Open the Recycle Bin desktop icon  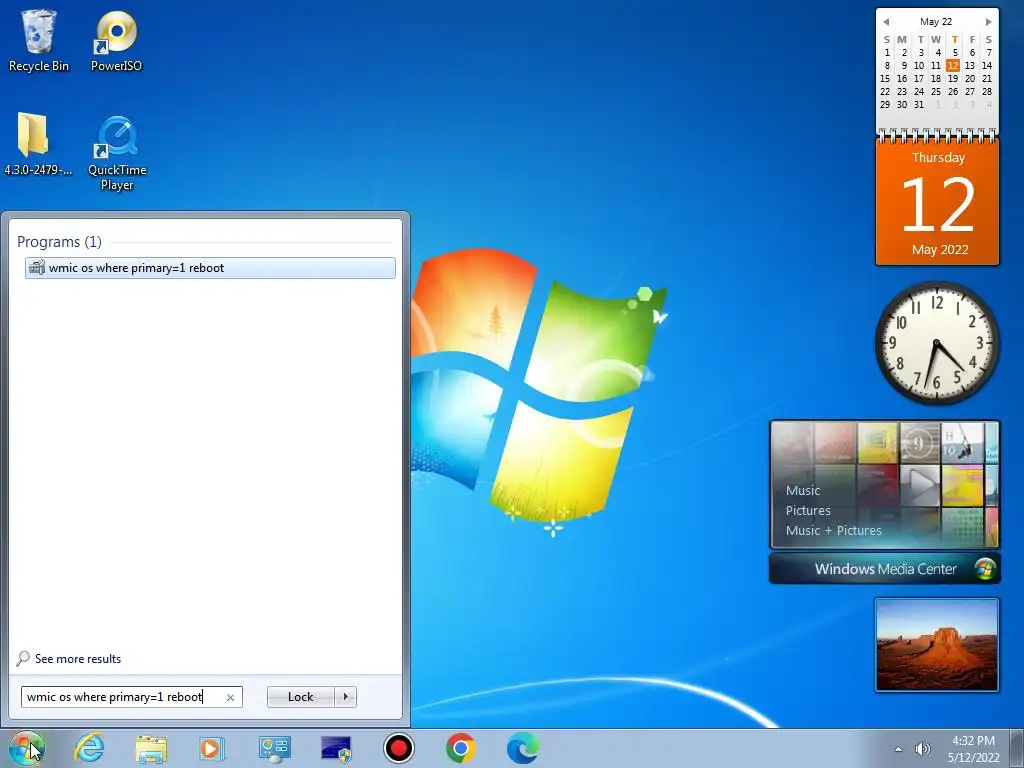(39, 40)
